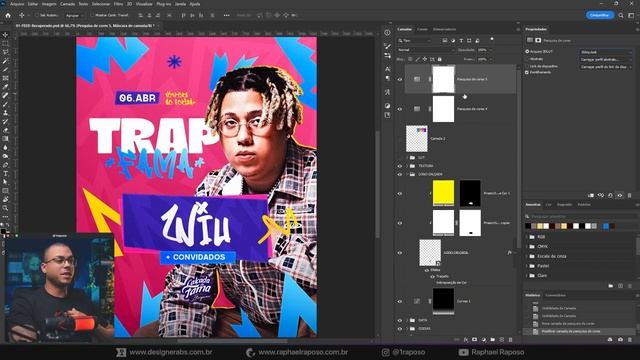Click the swatches search field
The image size is (640, 360).
580,216
